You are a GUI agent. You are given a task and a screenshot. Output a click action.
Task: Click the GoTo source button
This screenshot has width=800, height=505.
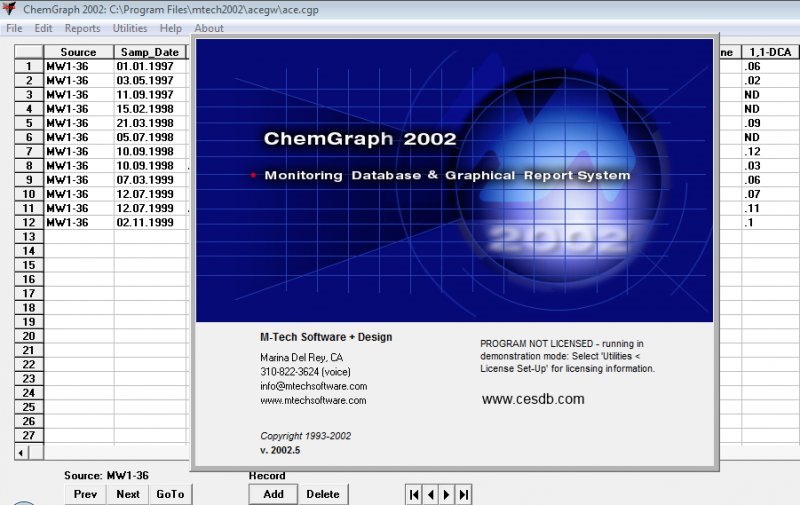[x=170, y=494]
